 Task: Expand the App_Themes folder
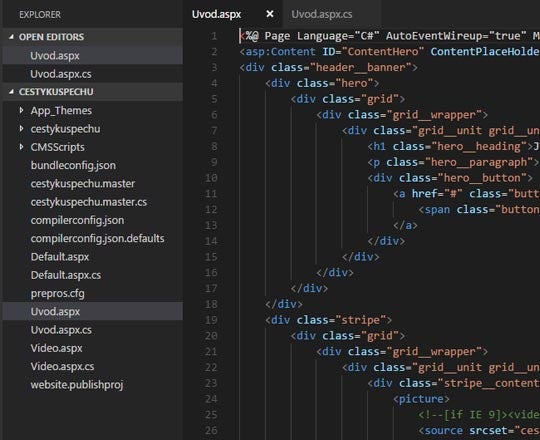click(x=21, y=110)
